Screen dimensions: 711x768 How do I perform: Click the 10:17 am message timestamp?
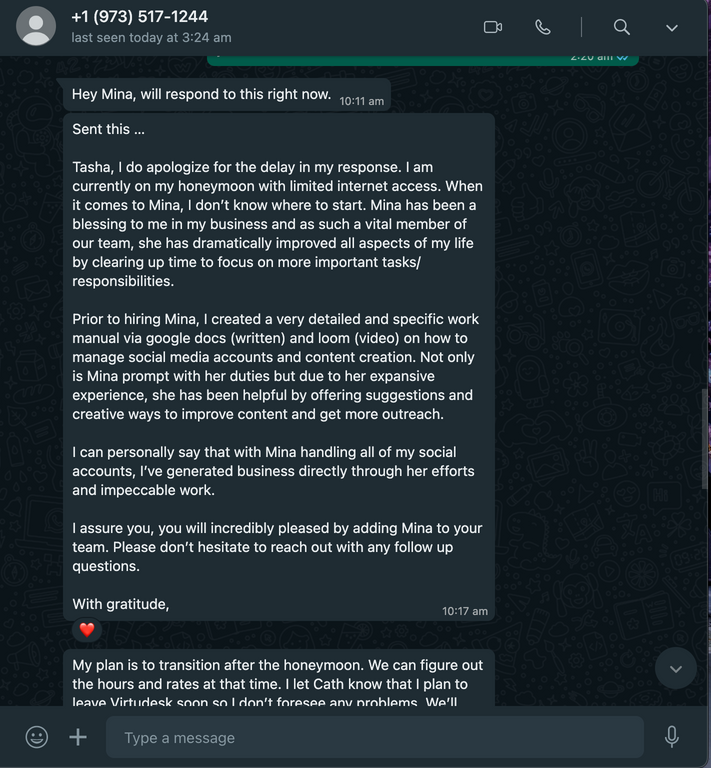465,611
